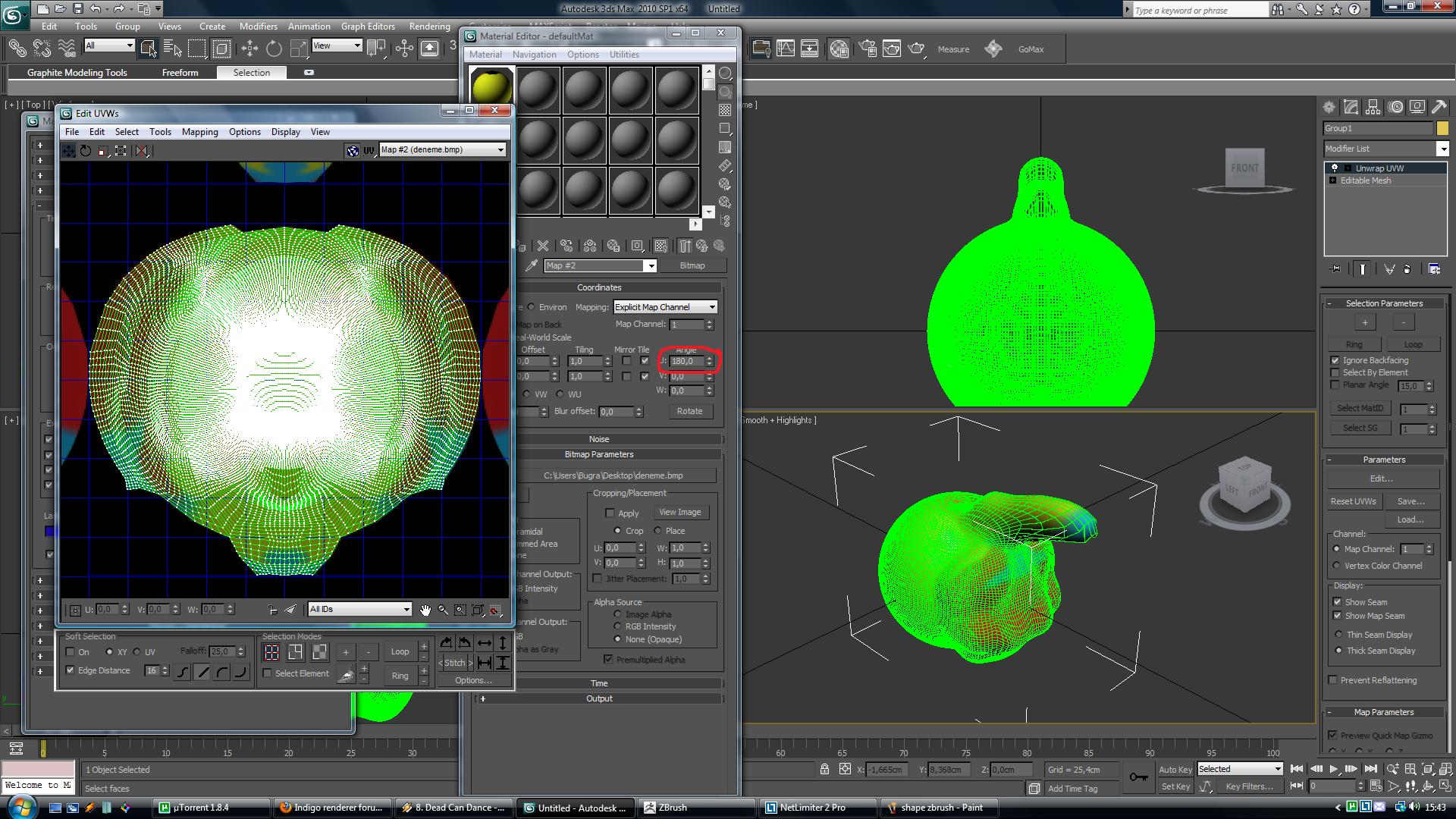This screenshot has width=1456, height=819.
Task: Click Paint Select brush icon
Action: point(346,674)
